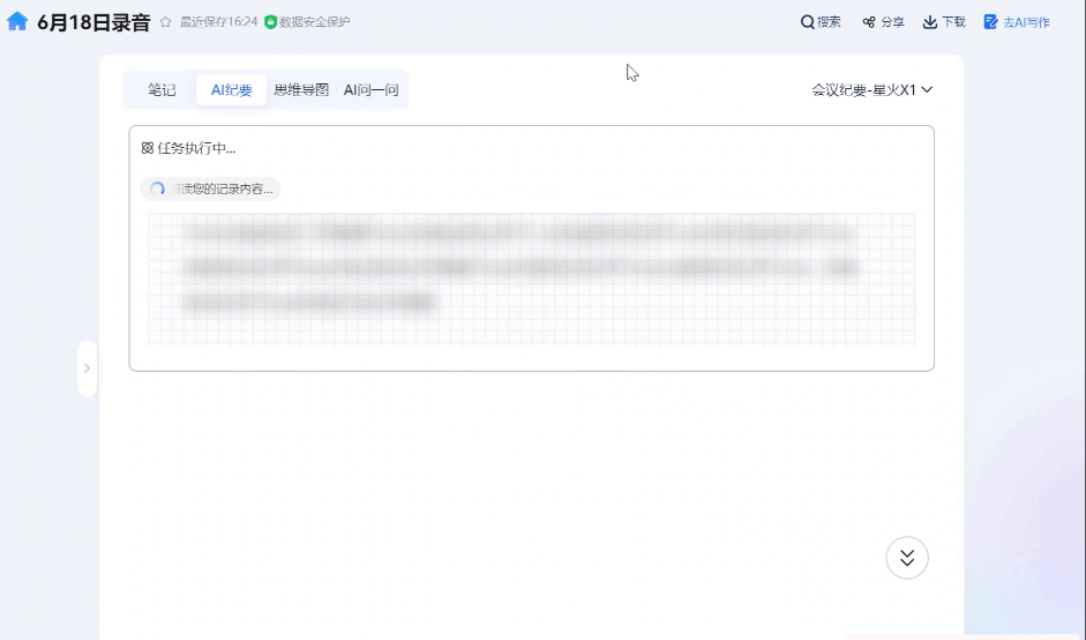Click the 任务执行中... status text
The height and width of the screenshot is (640, 1086).
196,148
